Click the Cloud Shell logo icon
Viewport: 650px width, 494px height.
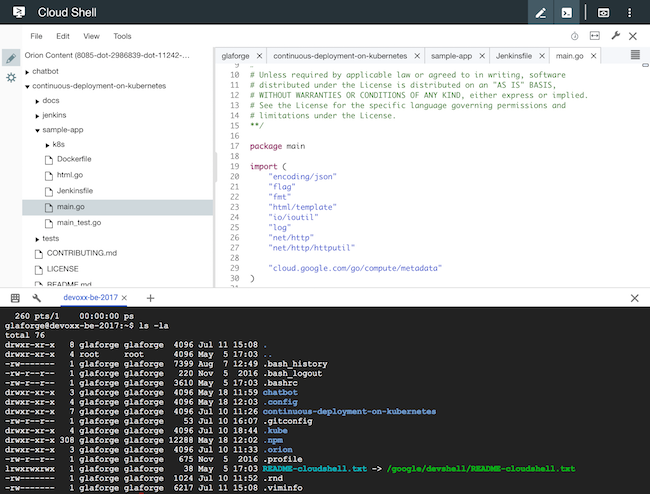pos(19,12)
